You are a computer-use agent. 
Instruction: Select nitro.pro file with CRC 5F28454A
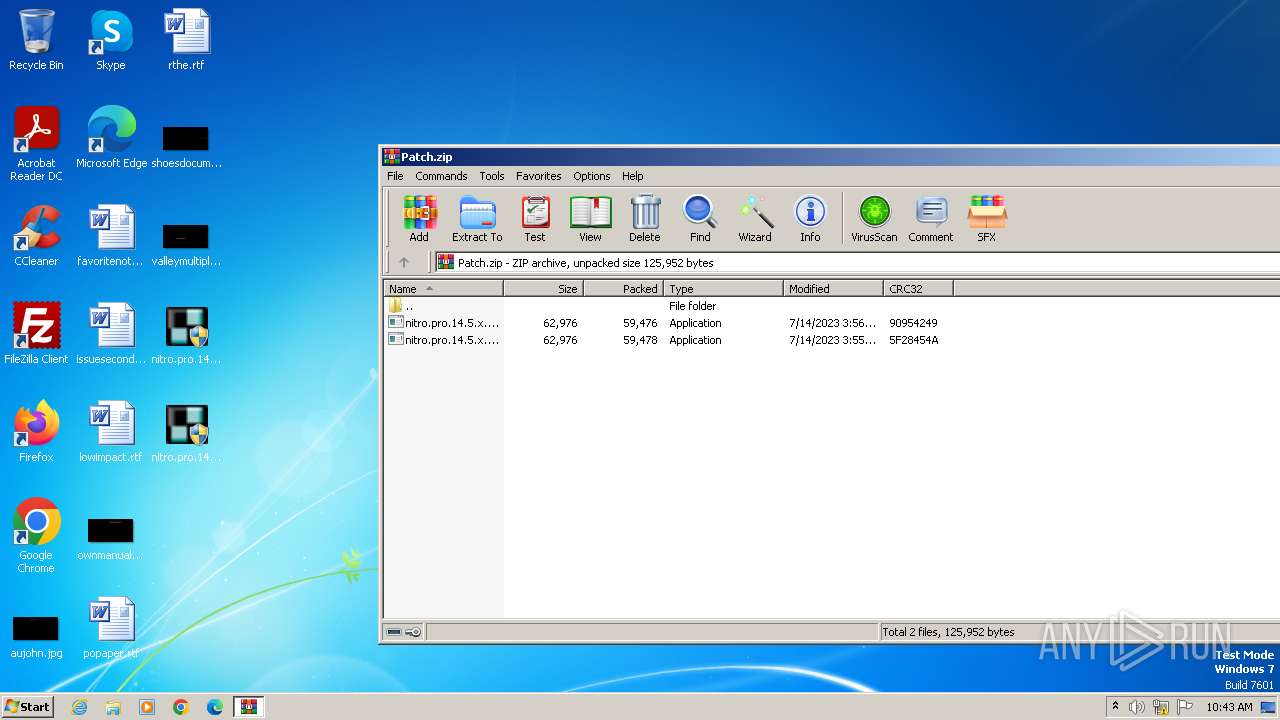668,340
